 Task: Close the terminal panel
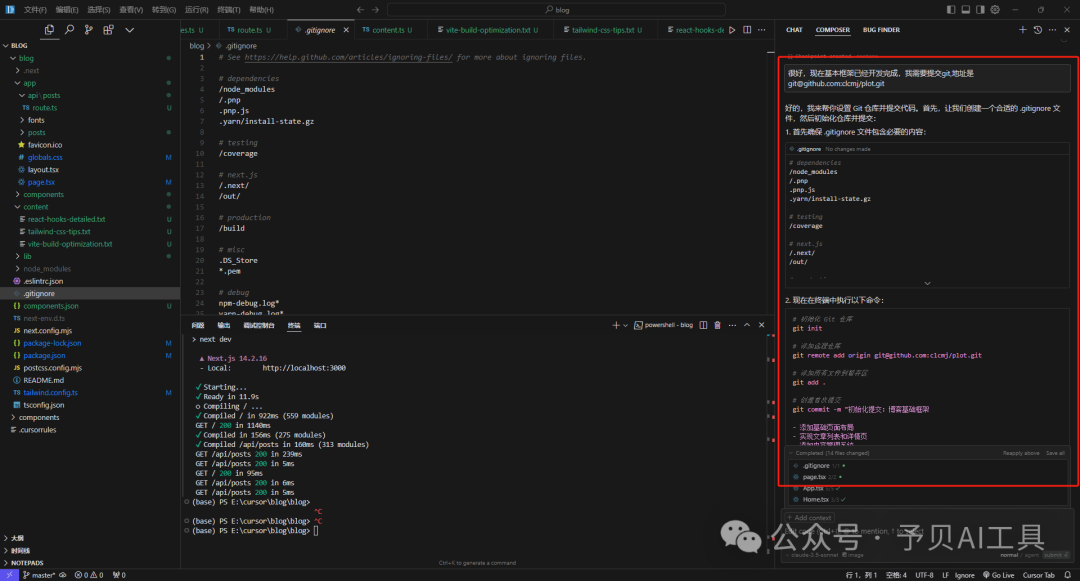coord(761,325)
